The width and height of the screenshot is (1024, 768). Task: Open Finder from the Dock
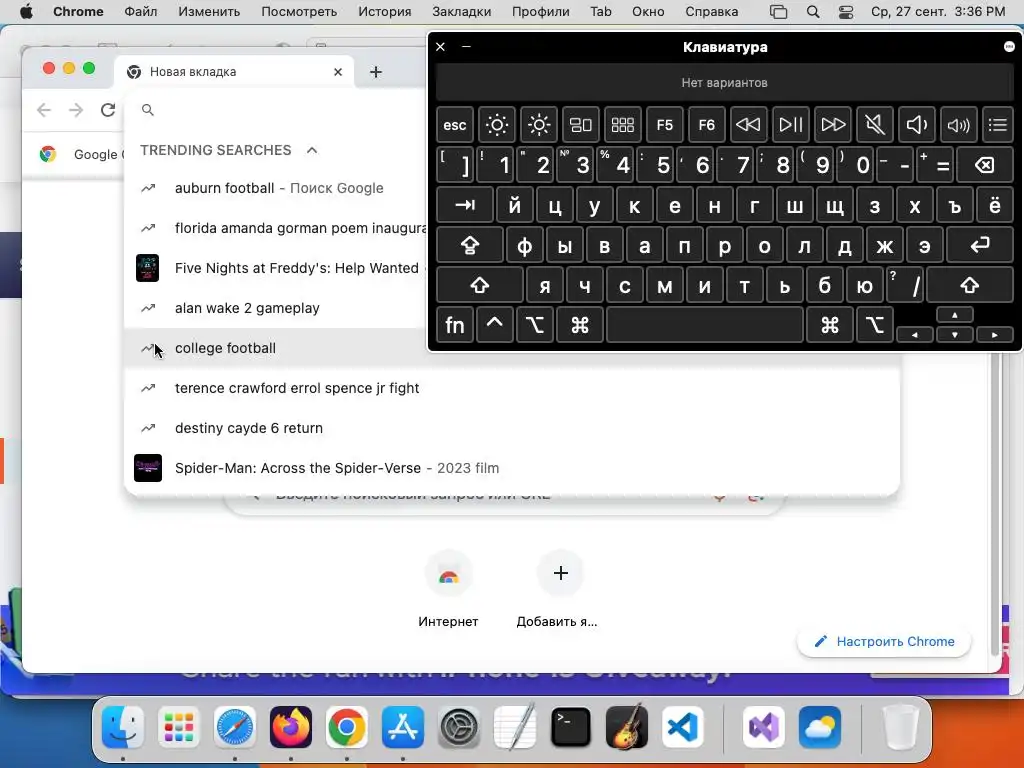[123, 727]
